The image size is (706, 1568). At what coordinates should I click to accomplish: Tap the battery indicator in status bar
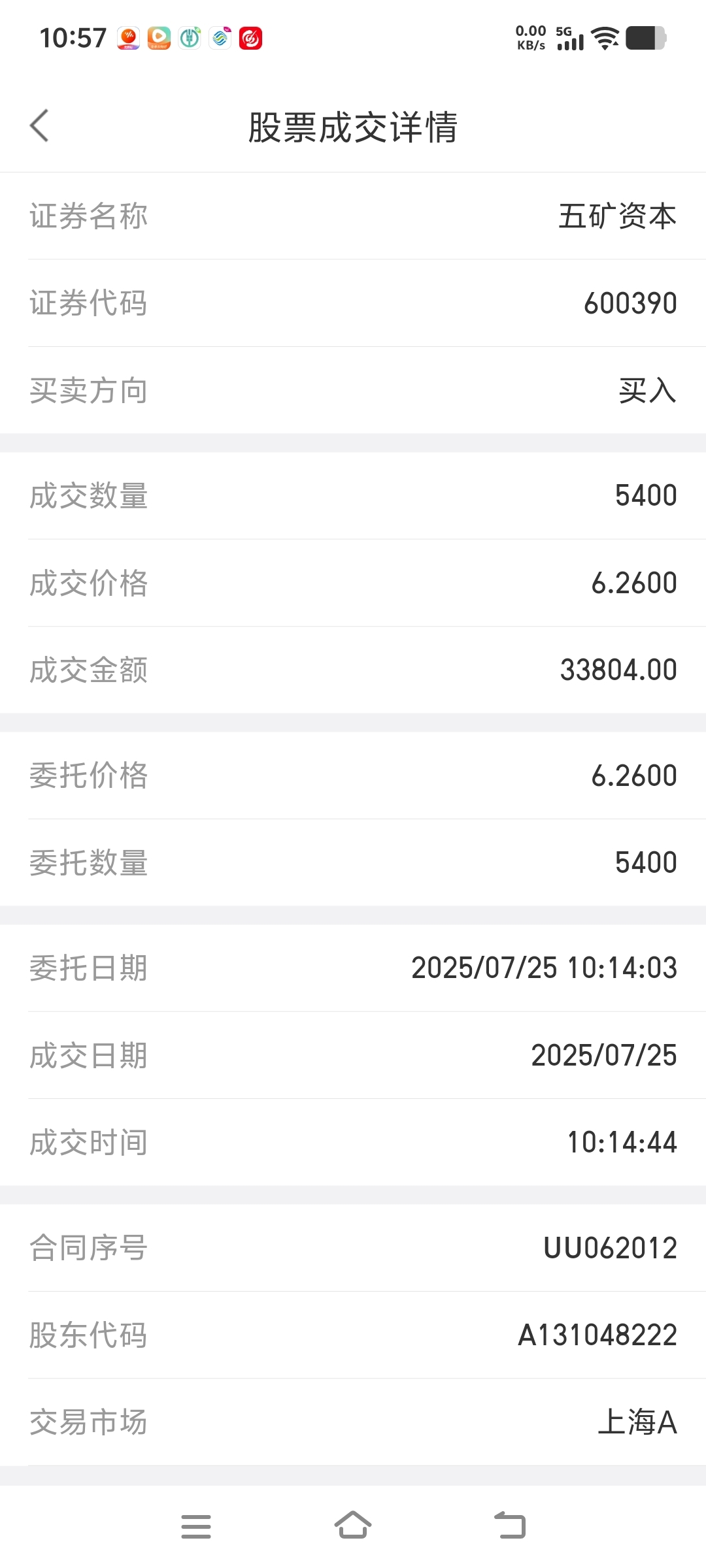[647, 38]
